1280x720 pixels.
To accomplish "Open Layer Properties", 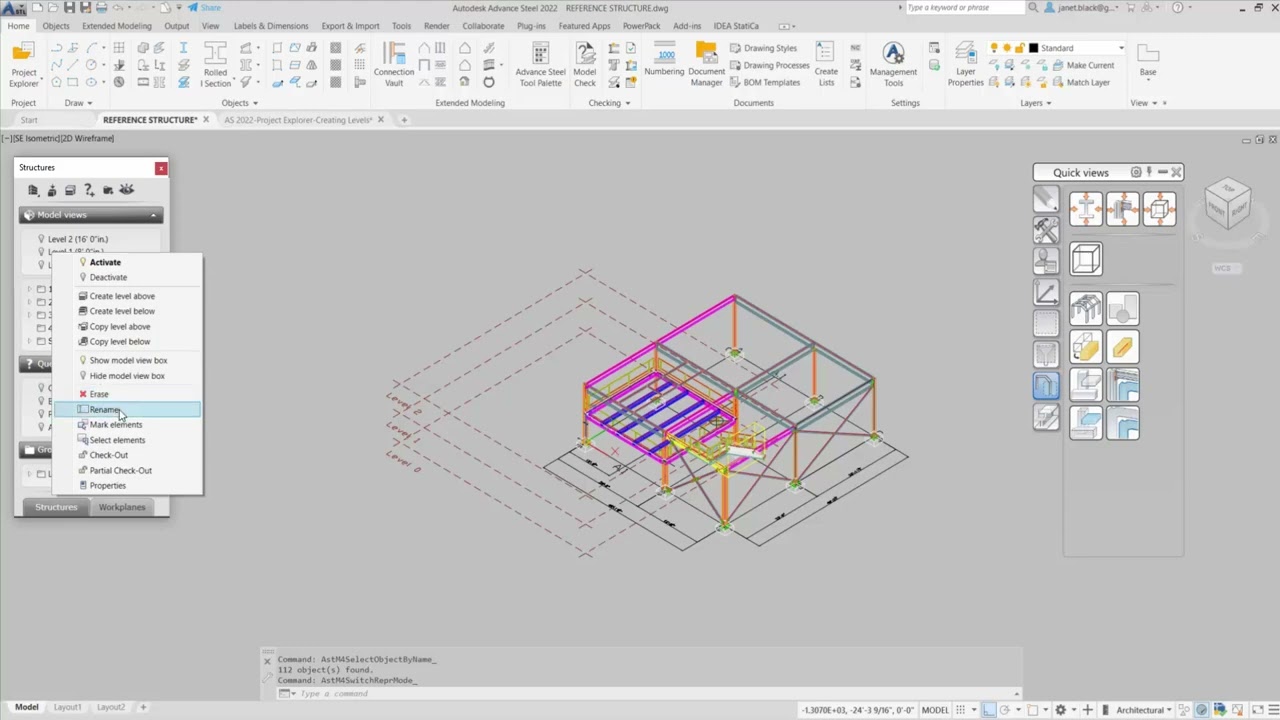I will point(965,65).
